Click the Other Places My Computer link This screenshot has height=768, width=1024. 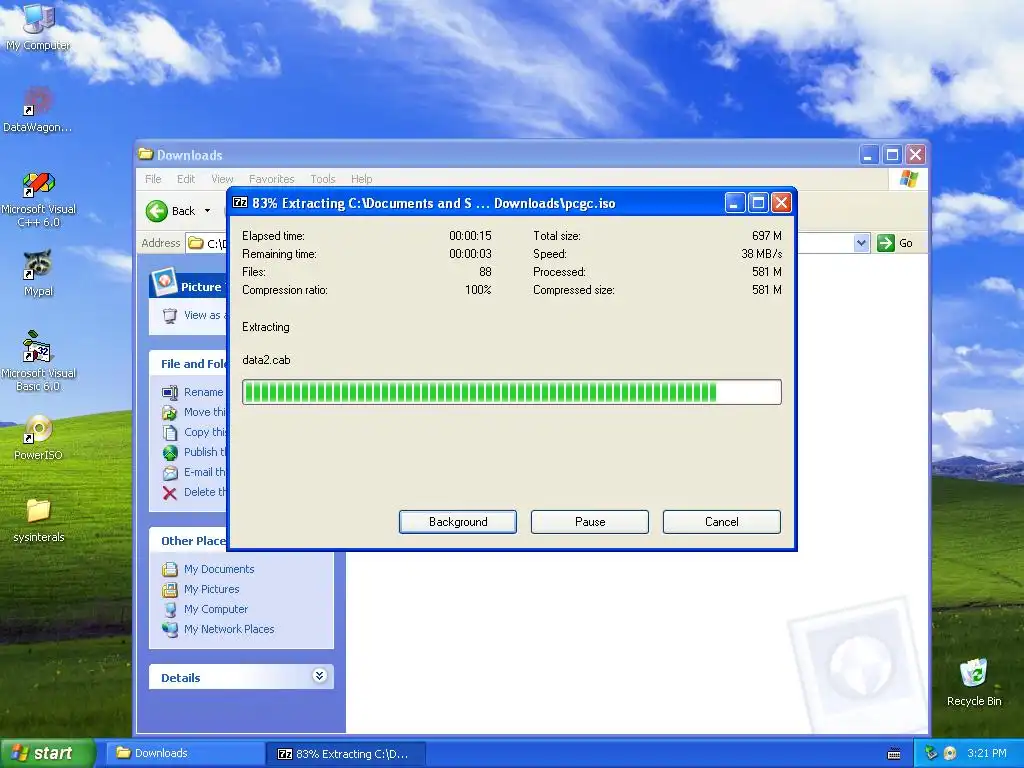tap(216, 609)
